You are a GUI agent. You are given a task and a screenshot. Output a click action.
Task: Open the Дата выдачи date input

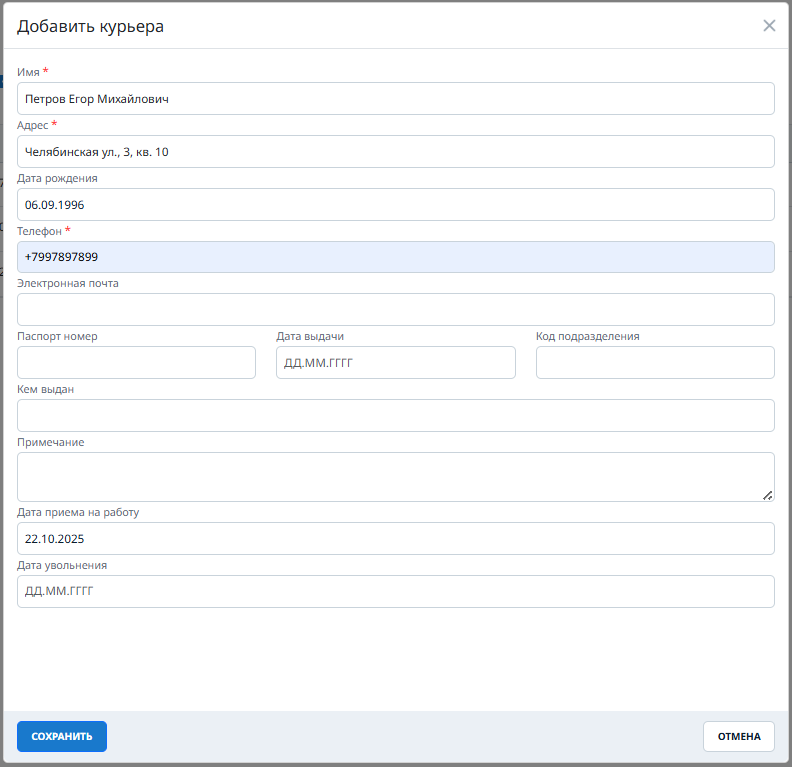point(395,363)
